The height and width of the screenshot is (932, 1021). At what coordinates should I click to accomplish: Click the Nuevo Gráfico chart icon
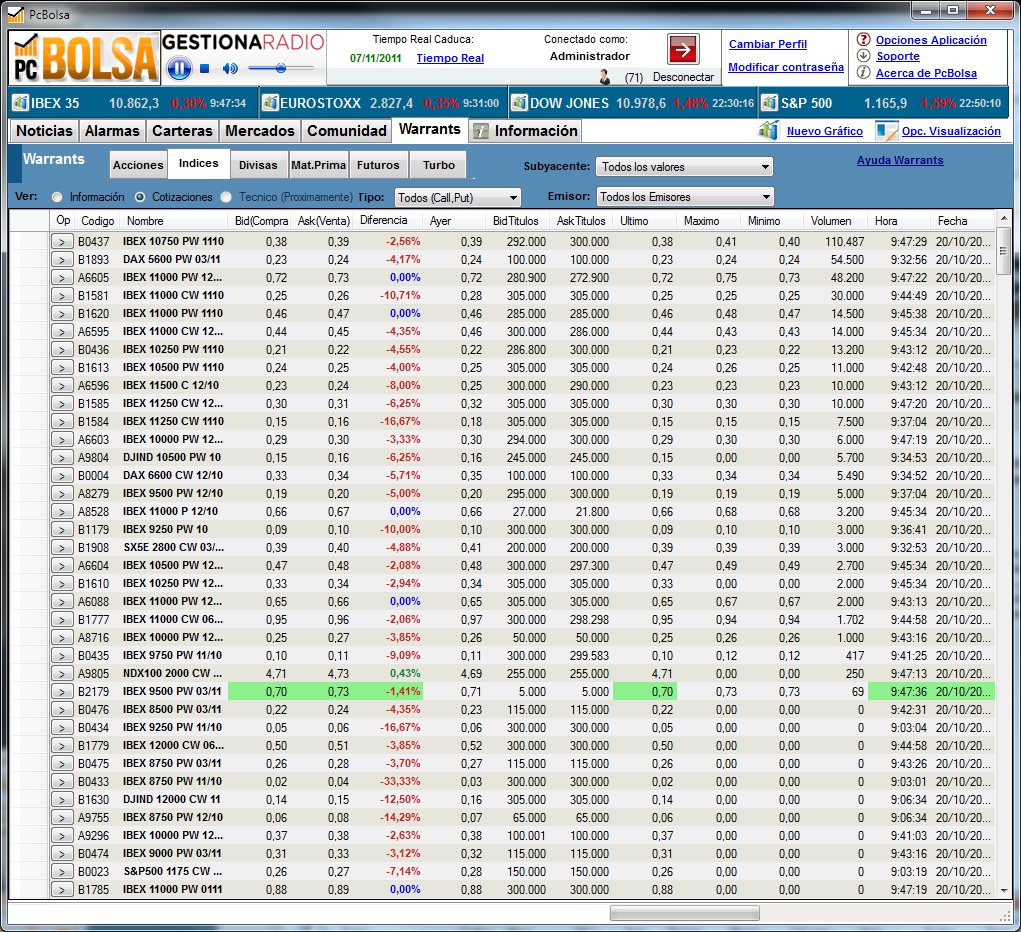point(768,130)
